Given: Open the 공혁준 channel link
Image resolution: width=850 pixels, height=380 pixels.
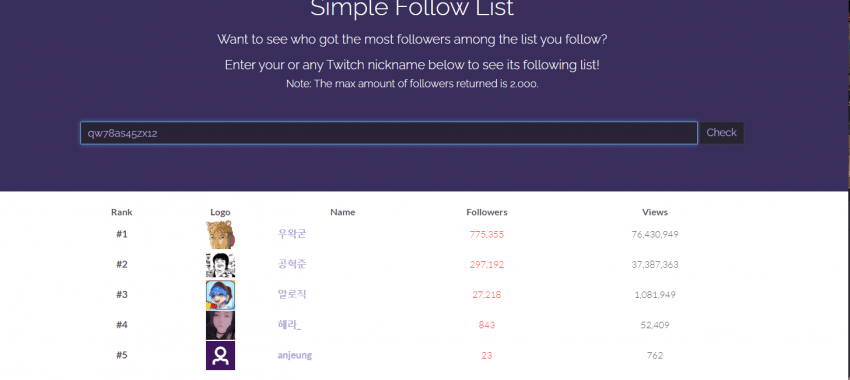Looking at the screenshot, I should [x=292, y=264].
